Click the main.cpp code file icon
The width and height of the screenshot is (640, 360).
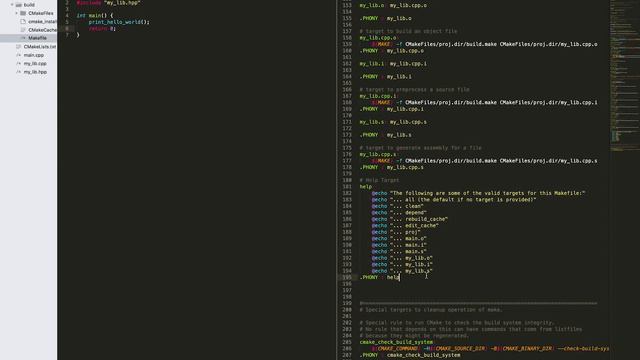click(18, 55)
